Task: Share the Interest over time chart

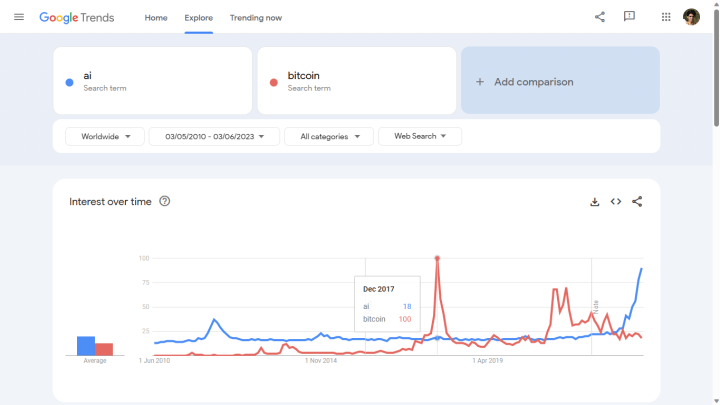Action: coord(637,201)
